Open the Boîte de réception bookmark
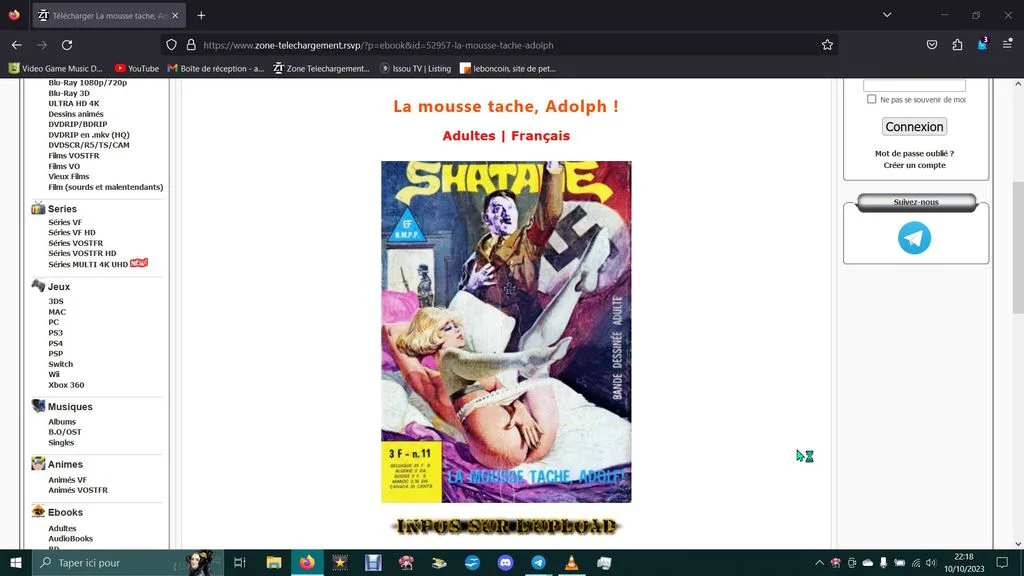The height and width of the screenshot is (576, 1024). (216, 69)
